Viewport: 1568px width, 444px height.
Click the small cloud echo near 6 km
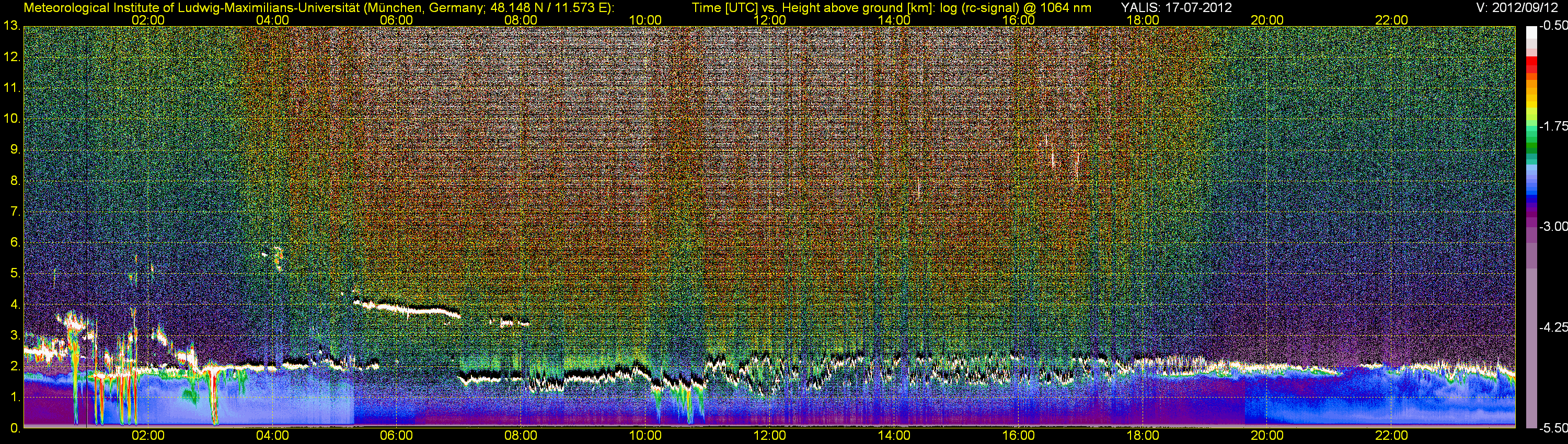point(278,255)
